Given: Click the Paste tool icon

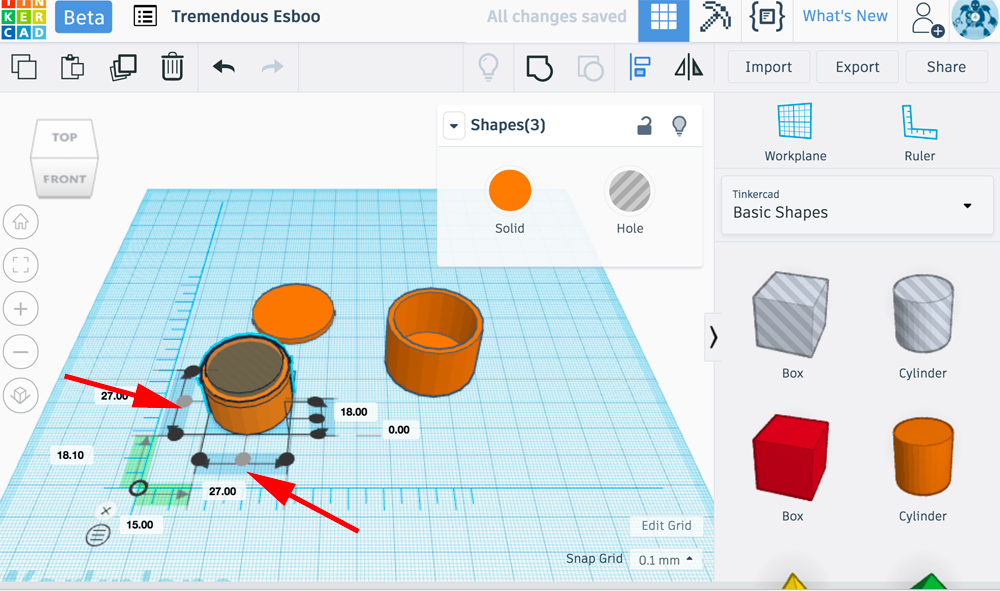Looking at the screenshot, I should [72, 67].
